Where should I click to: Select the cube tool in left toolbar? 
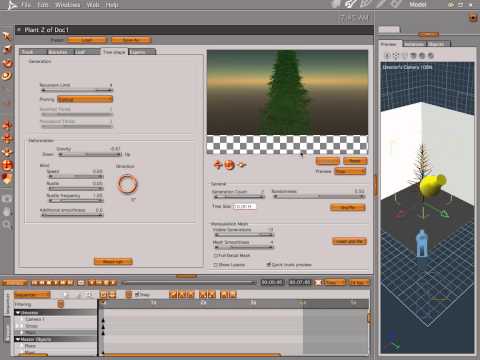pos(7,50)
